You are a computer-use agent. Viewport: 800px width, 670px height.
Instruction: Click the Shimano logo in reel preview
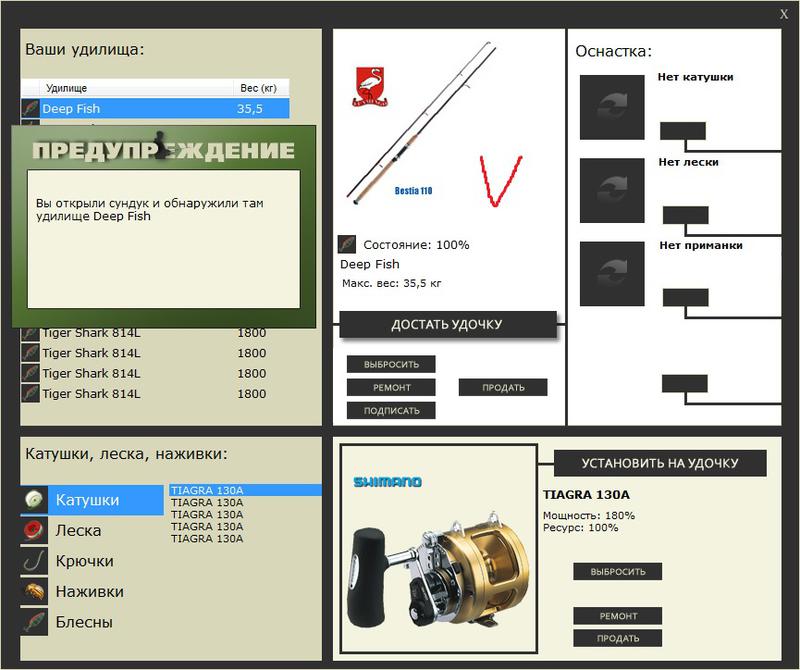click(388, 482)
